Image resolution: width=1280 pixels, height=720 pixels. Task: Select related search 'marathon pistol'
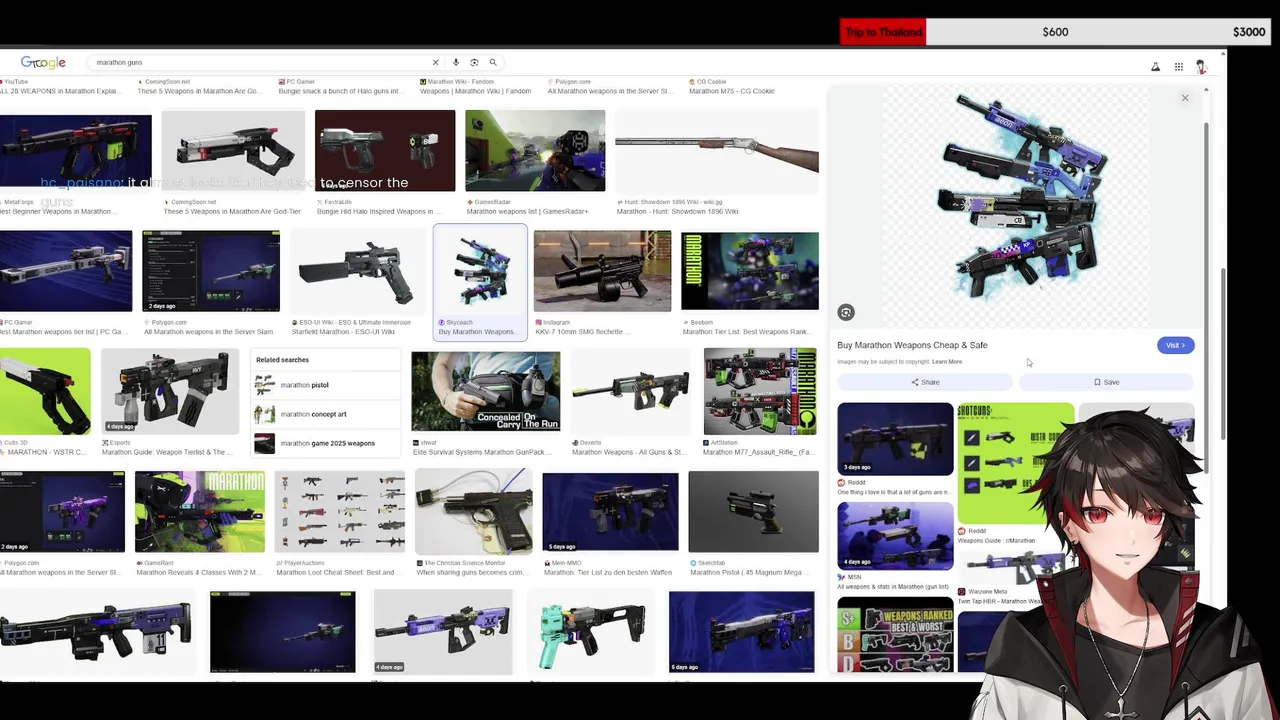pos(326,385)
